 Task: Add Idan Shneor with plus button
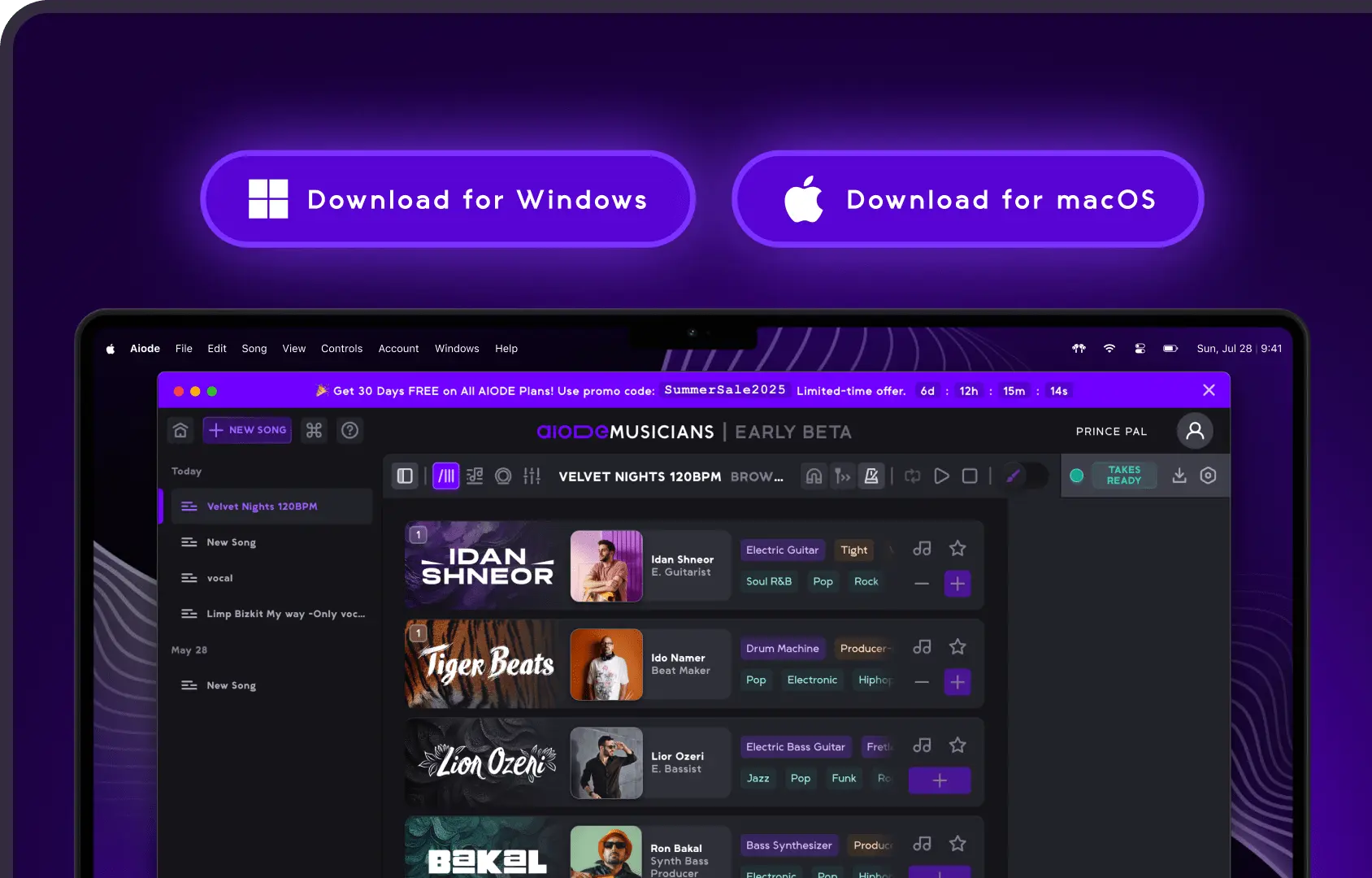click(x=957, y=584)
